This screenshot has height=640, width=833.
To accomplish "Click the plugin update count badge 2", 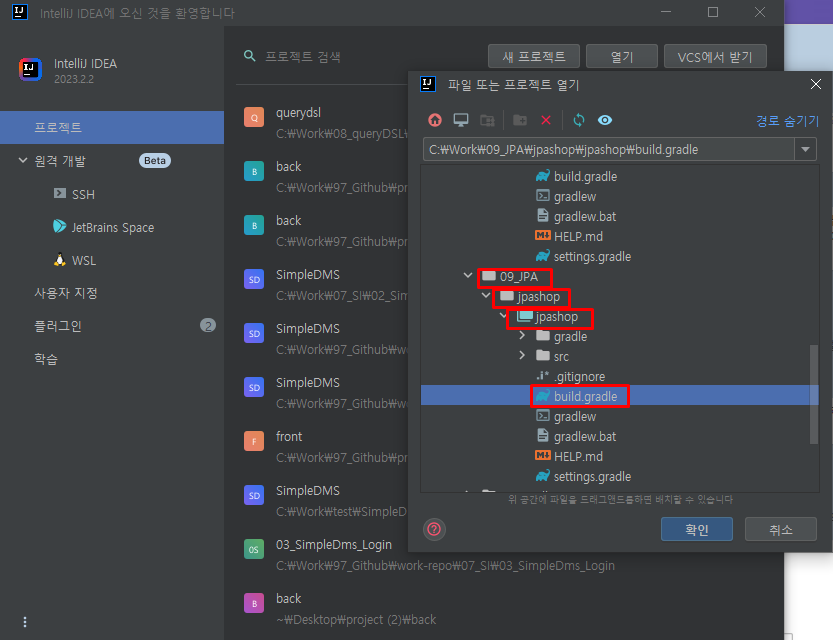I will [x=208, y=326].
